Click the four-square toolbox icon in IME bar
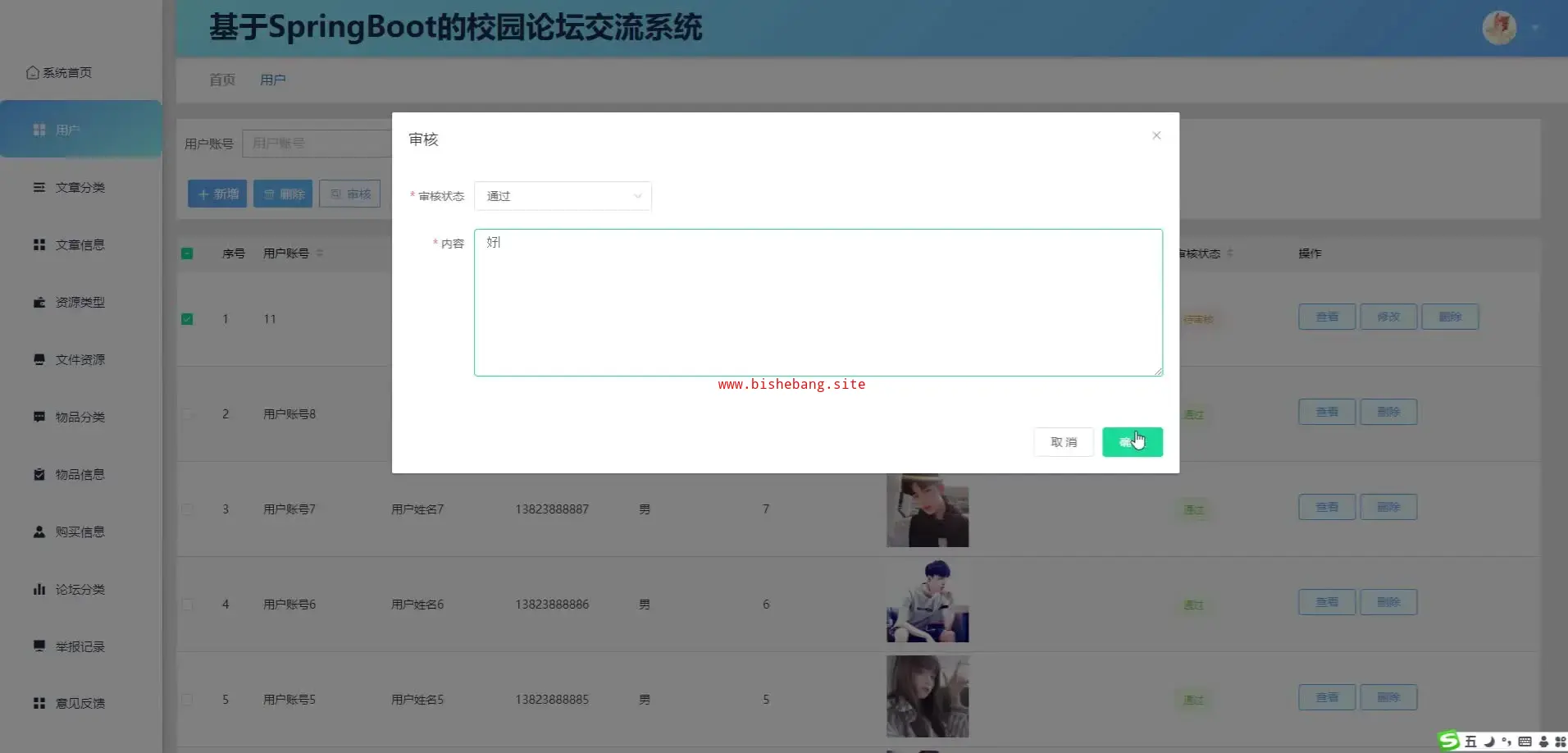Image resolution: width=1568 pixels, height=753 pixels. pos(1560,742)
